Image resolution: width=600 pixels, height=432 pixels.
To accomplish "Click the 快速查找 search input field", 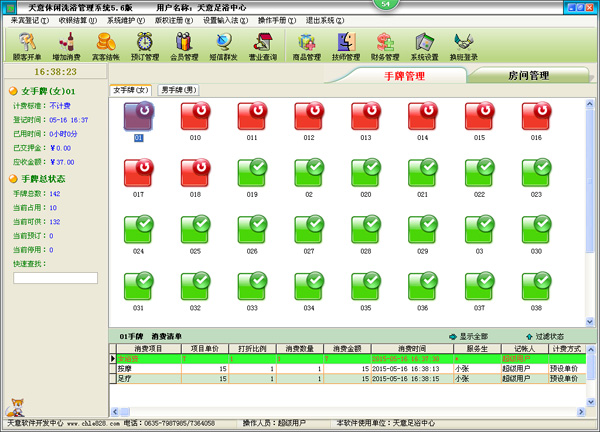I will (x=55, y=278).
